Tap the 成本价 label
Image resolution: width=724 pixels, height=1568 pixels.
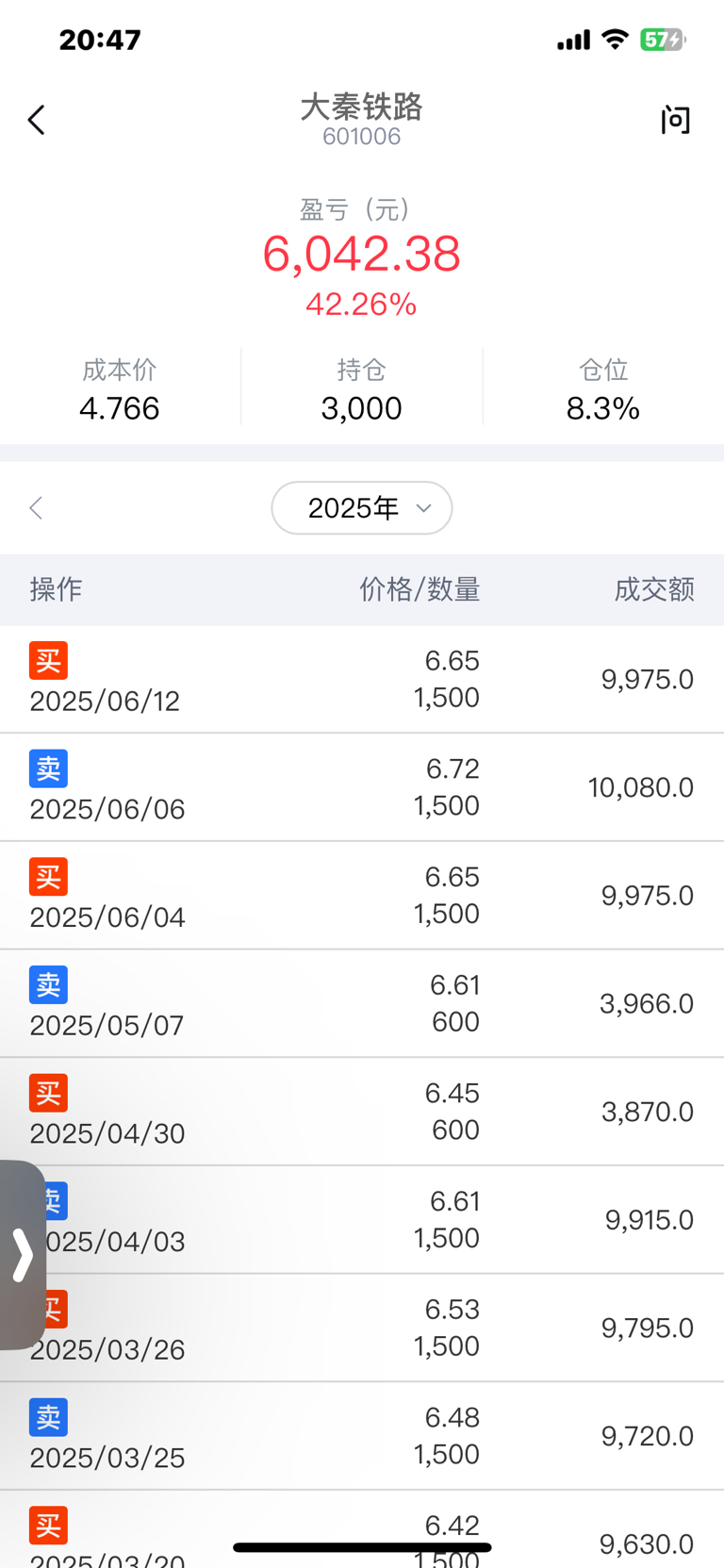click(120, 370)
